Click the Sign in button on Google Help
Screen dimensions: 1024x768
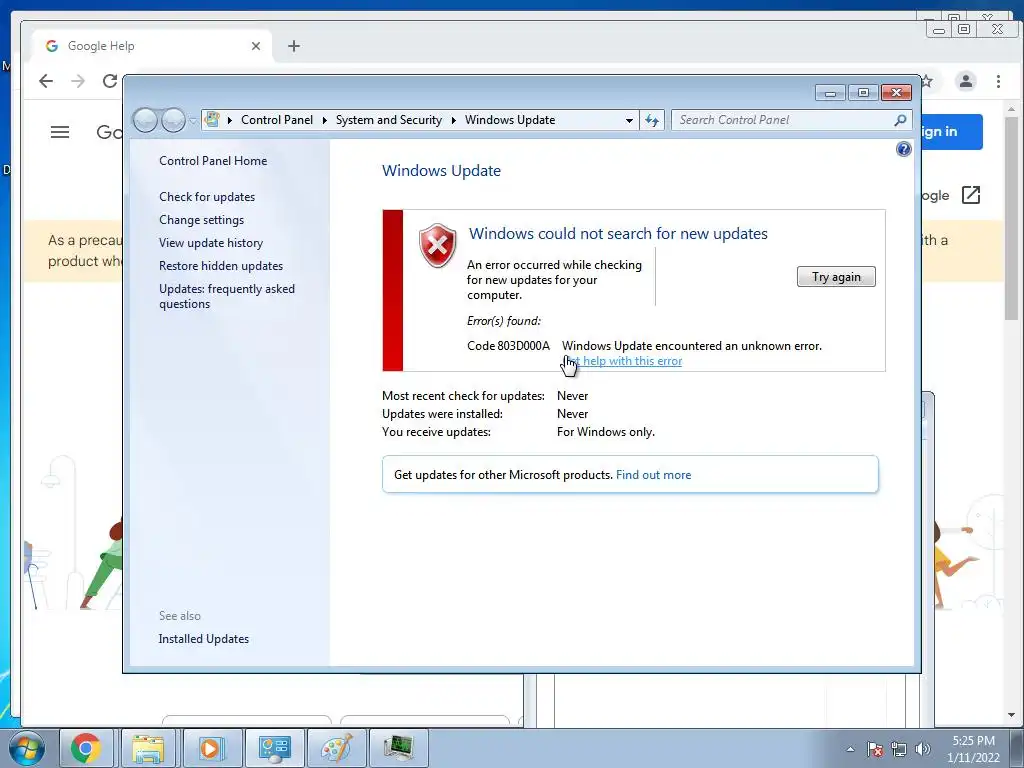(952, 132)
